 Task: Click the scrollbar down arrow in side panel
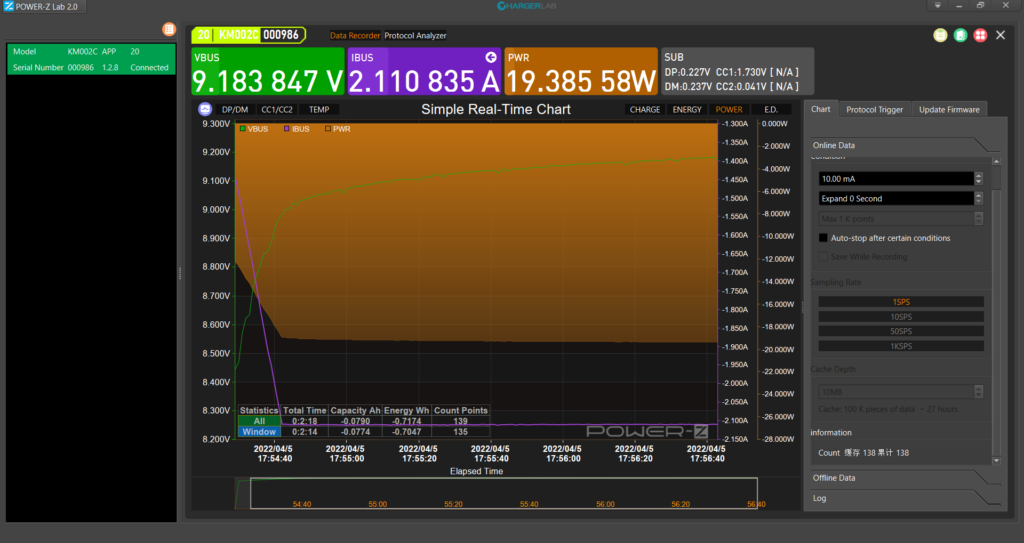tap(996, 461)
